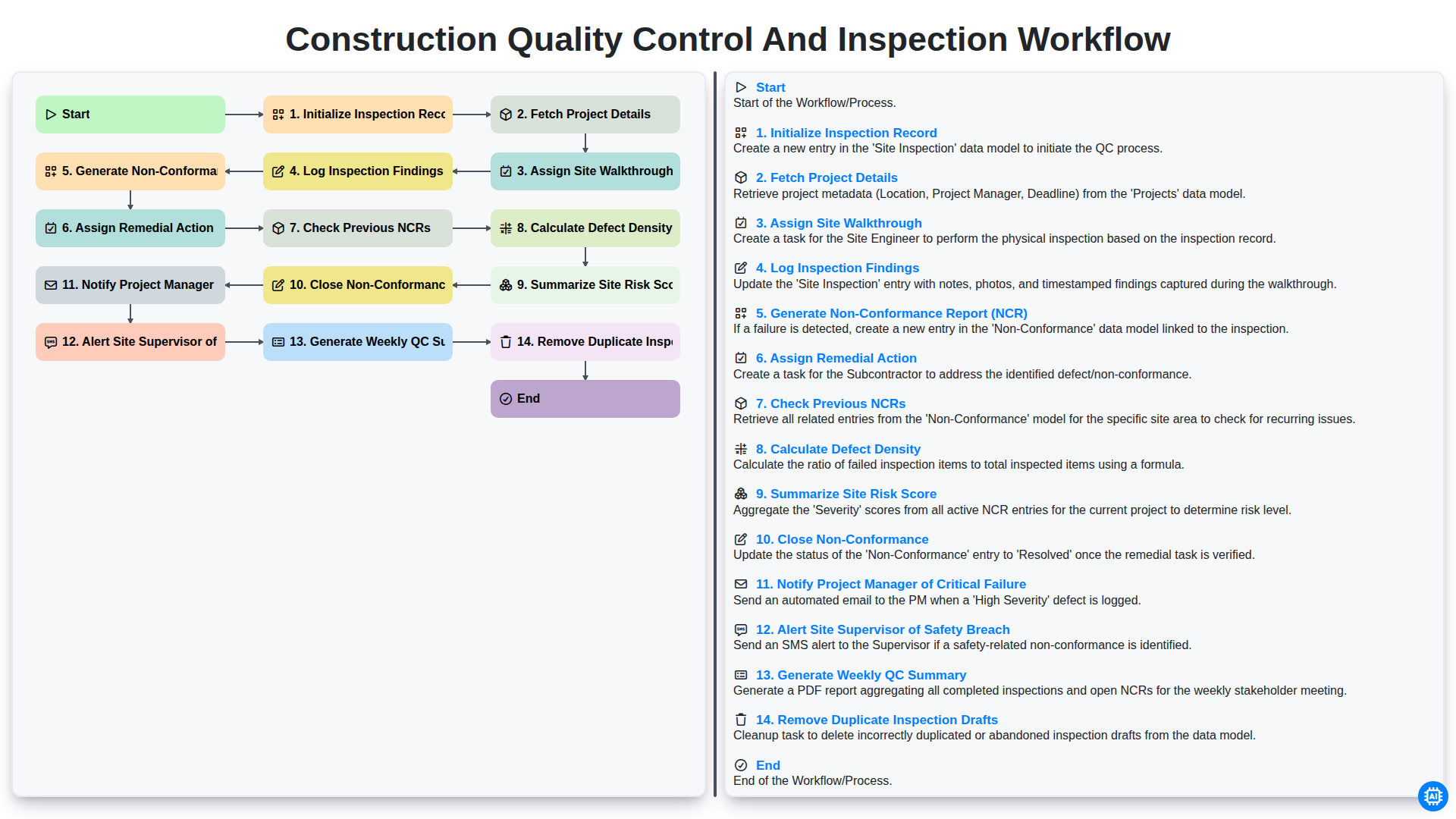Open the 7. Check Previous NCRs link
This screenshot has height=819, width=1456.
[x=830, y=403]
